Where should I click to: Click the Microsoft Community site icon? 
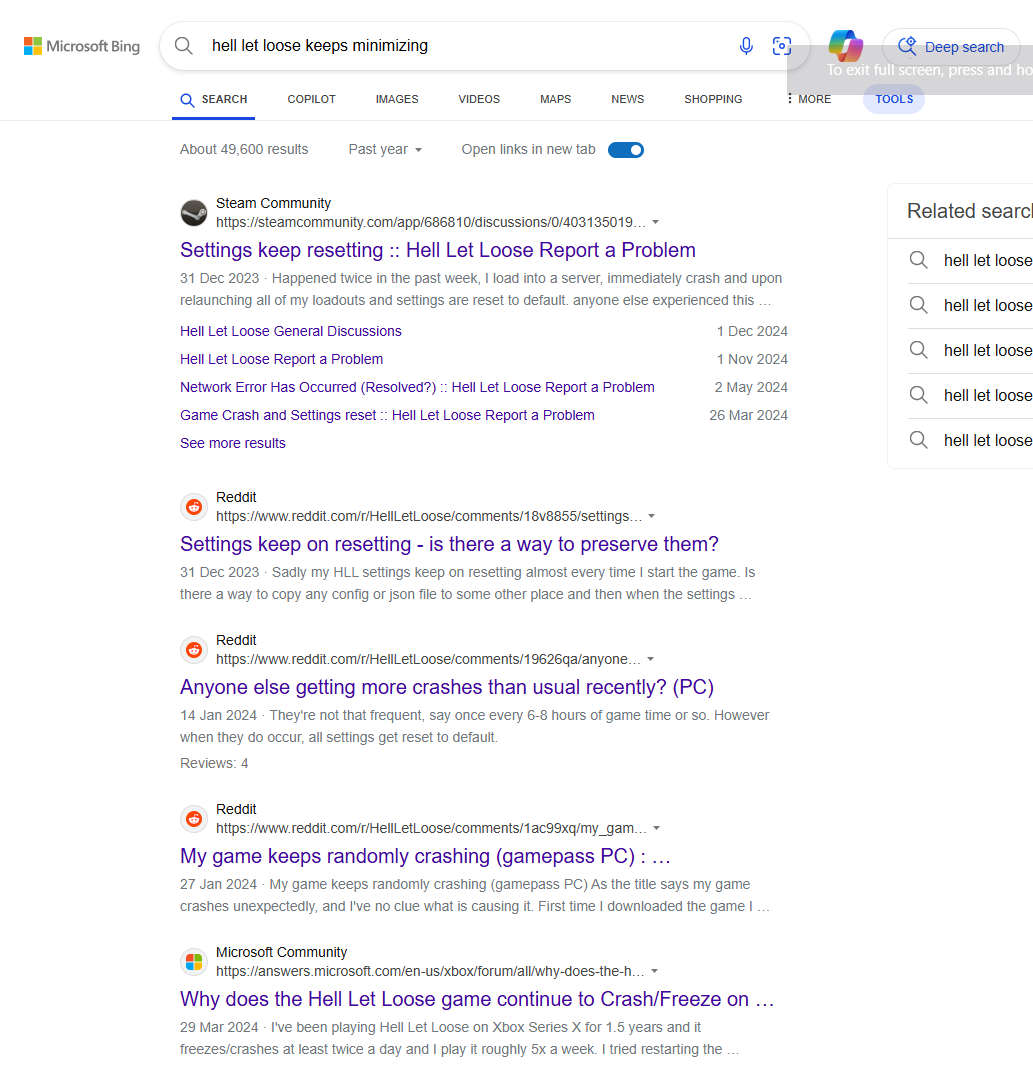tap(194, 962)
